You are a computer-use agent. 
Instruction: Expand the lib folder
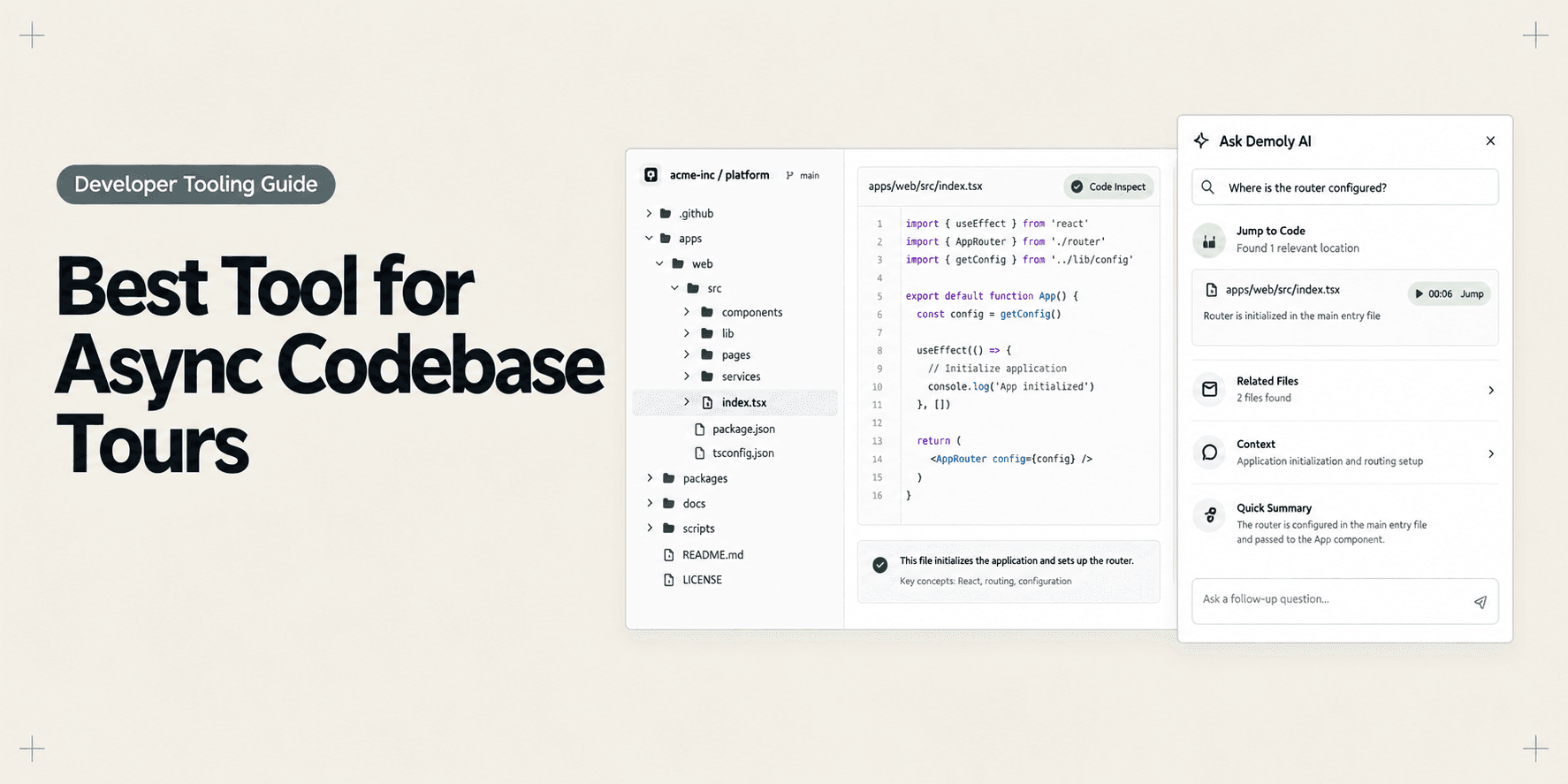pos(687,333)
